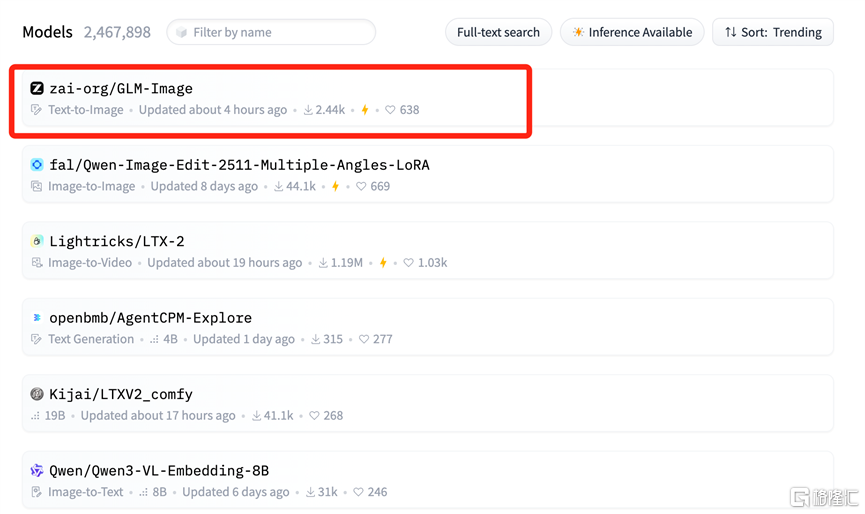865x514 pixels.
Task: Click Image-to-Text task icon on Qwen3-VL-Embedding row
Action: [x=36, y=492]
